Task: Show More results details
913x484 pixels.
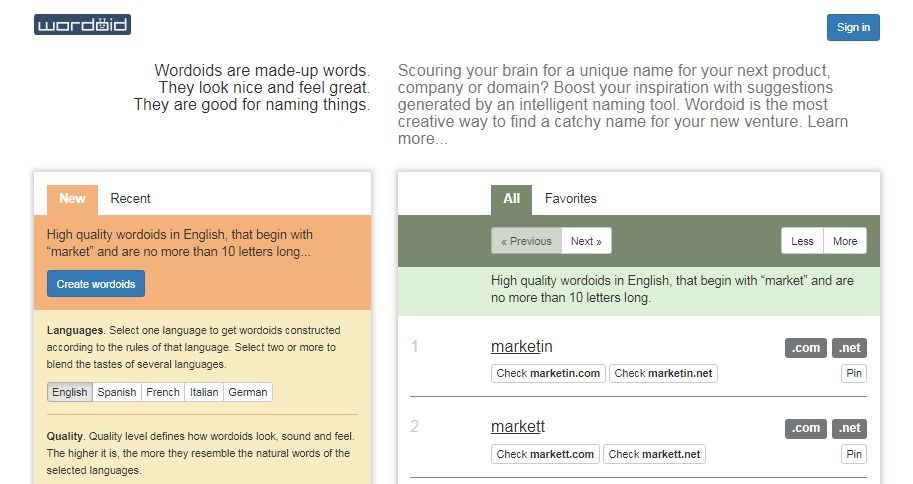Action: click(x=845, y=241)
